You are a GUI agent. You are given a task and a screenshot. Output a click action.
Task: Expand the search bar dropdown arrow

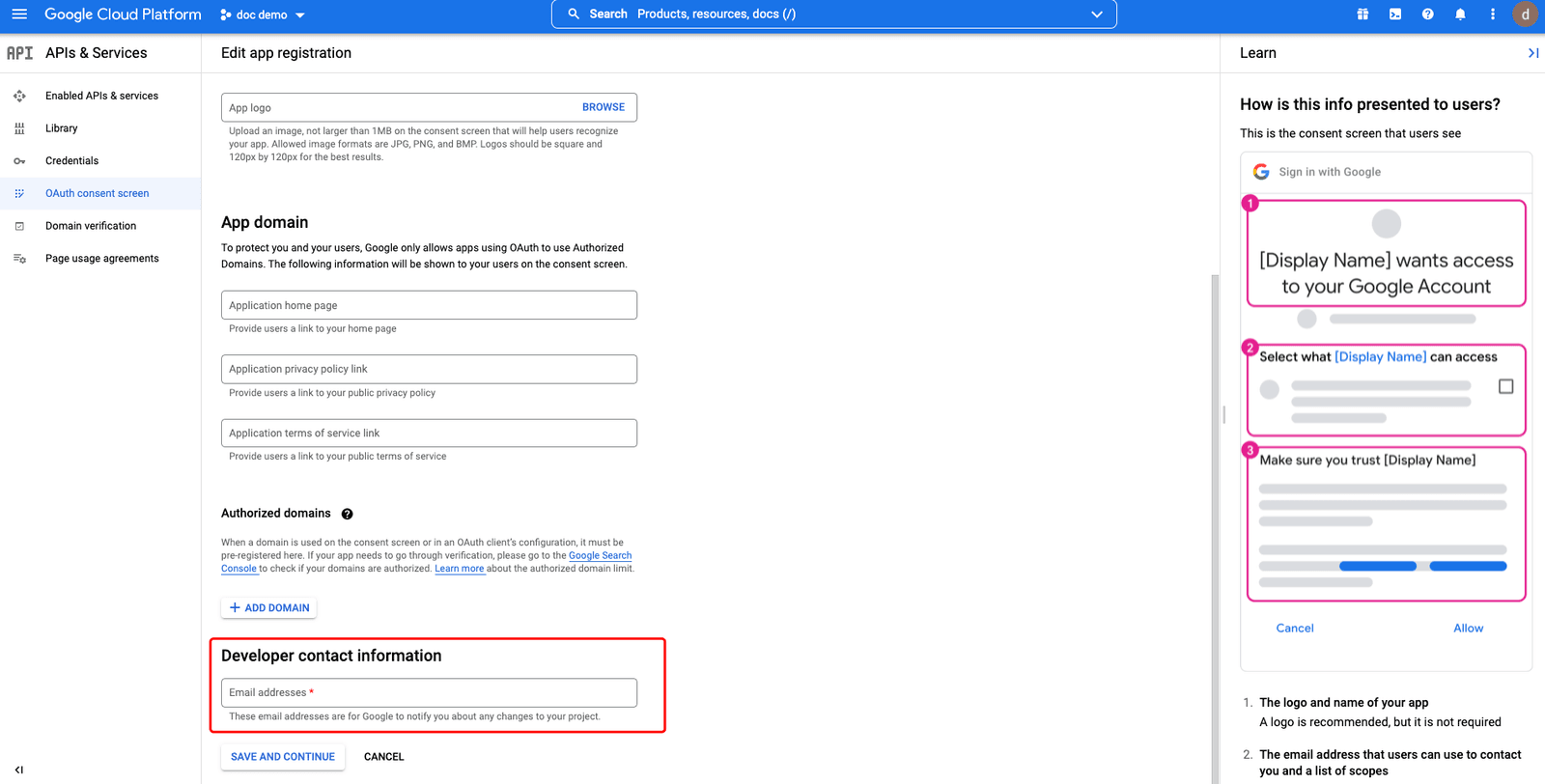[1097, 14]
